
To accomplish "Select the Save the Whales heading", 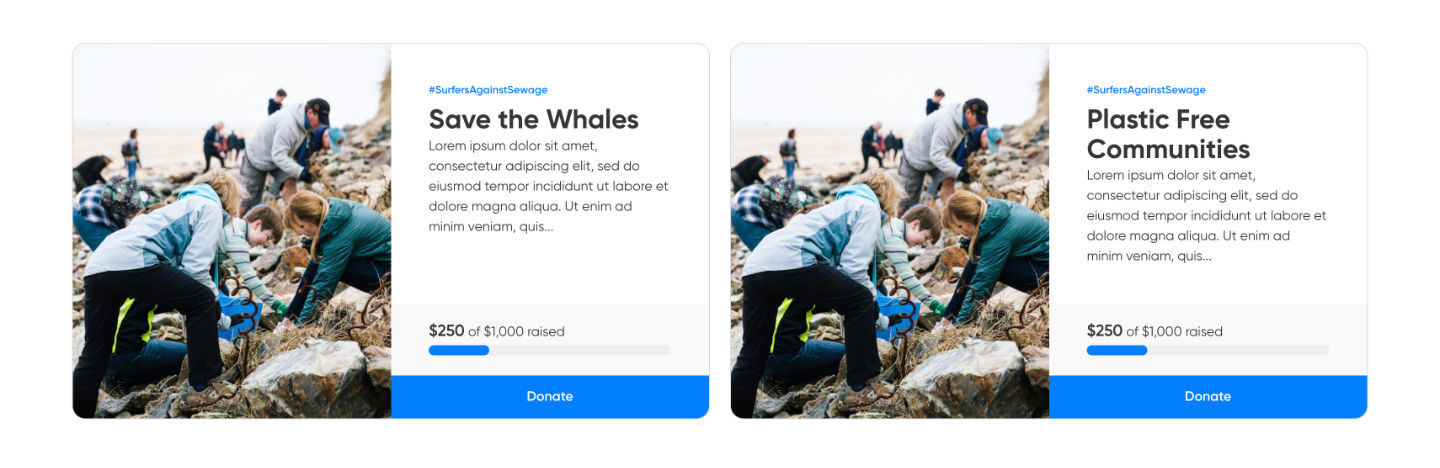I will pos(533,120).
